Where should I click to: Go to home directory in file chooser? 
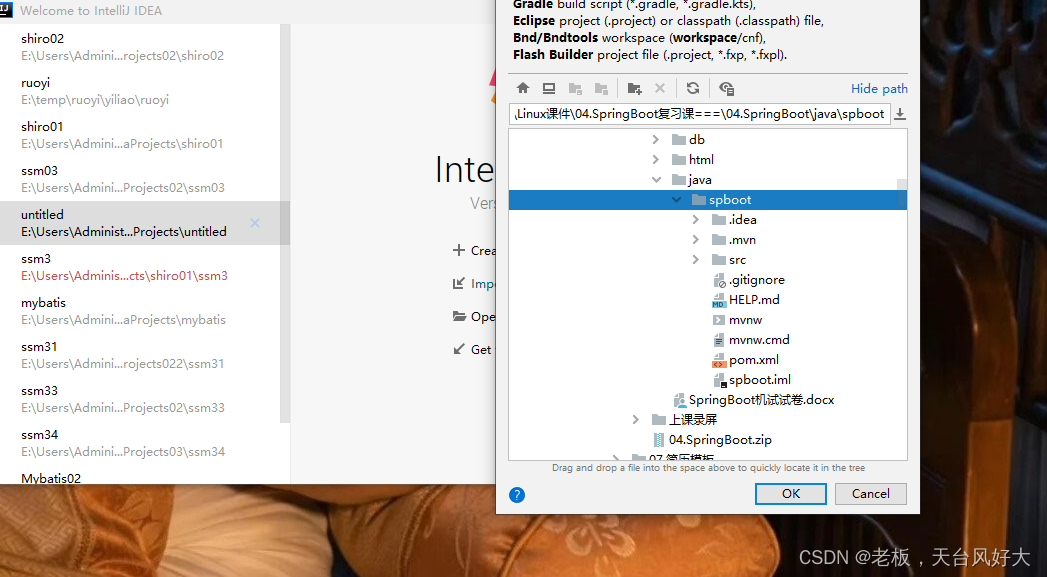[523, 88]
